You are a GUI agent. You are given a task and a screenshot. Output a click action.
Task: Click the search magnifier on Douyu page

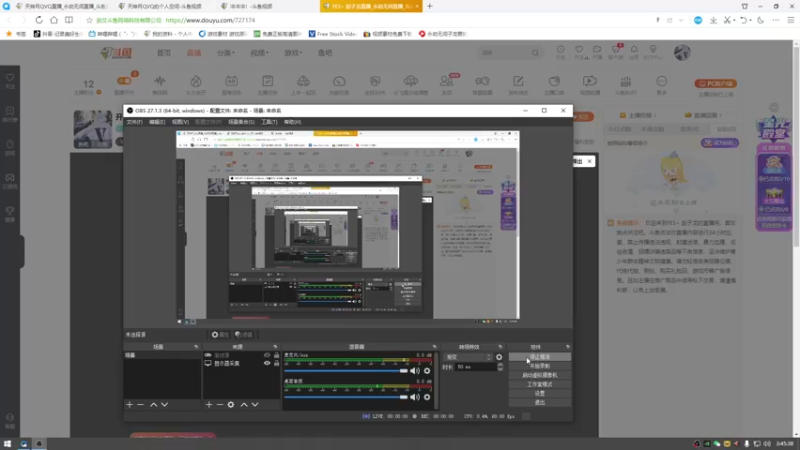coord(535,53)
